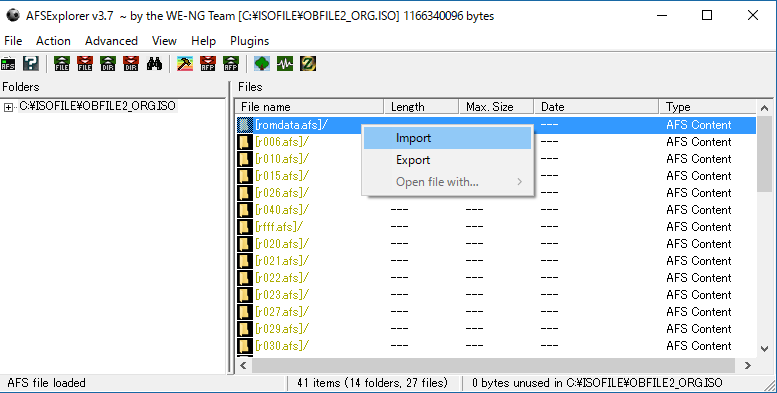The height and width of the screenshot is (393, 777).
Task: Select the [r010.afs]/ entry
Action: [x=282, y=159]
